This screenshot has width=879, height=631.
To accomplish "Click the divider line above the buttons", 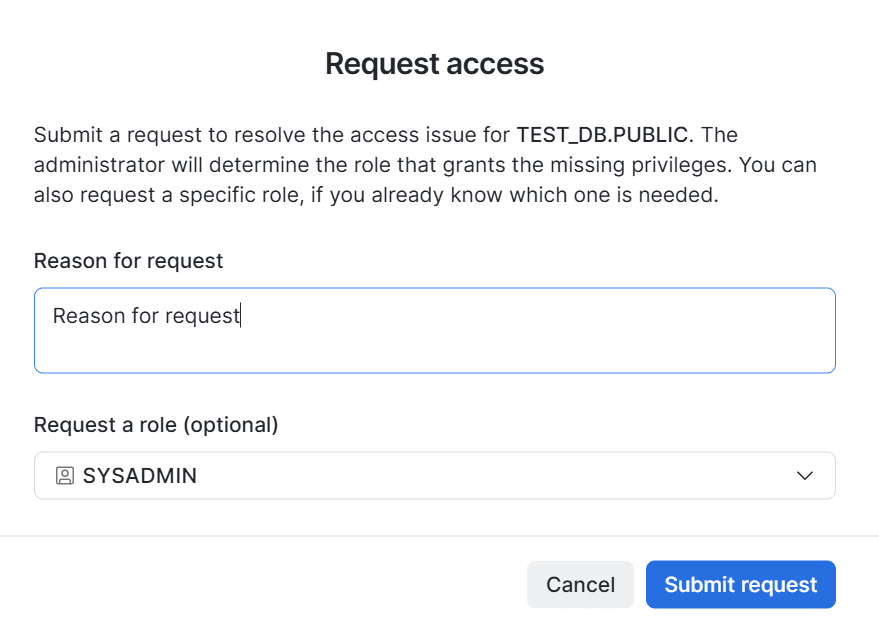I will tap(440, 536).
